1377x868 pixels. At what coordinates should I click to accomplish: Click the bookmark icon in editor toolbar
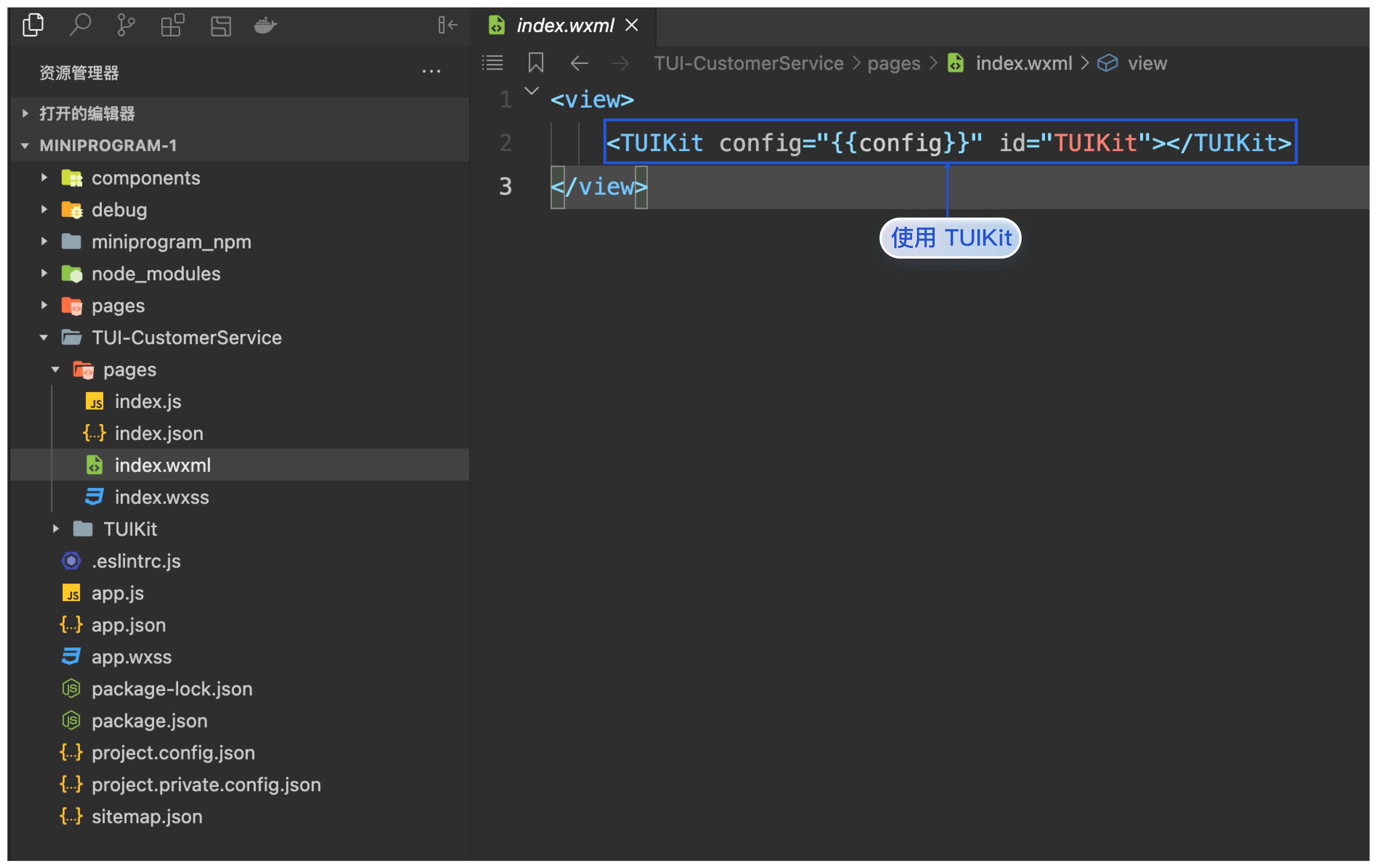coord(536,63)
